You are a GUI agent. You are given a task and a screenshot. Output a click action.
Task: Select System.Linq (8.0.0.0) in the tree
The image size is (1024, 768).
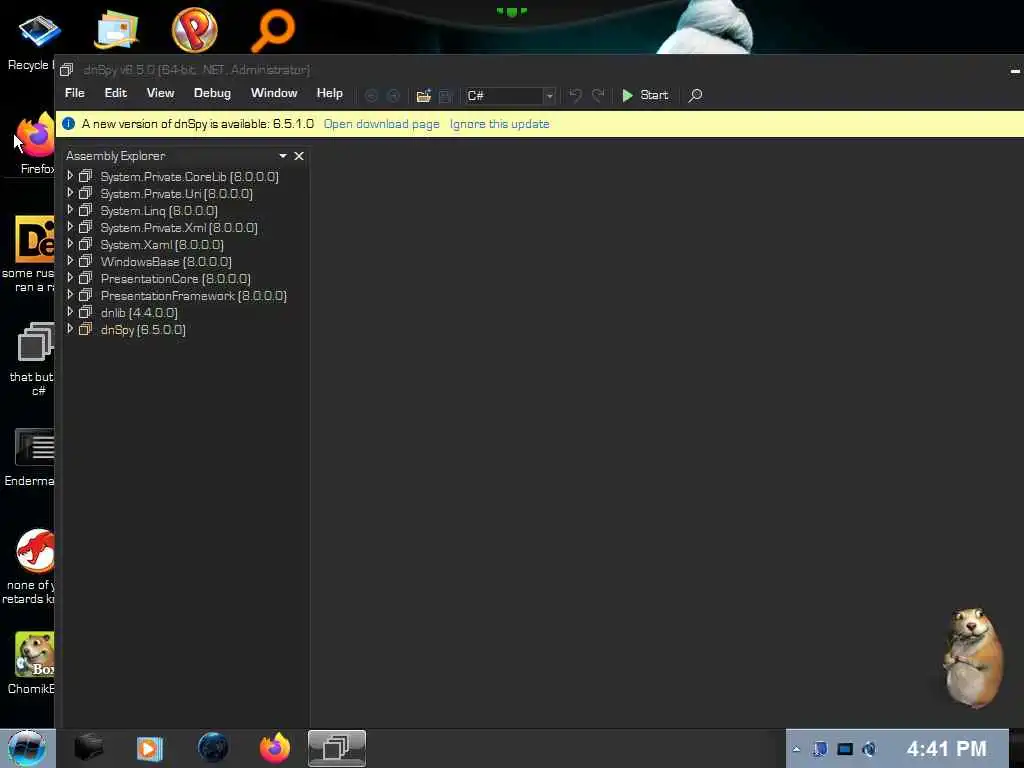coord(159,210)
